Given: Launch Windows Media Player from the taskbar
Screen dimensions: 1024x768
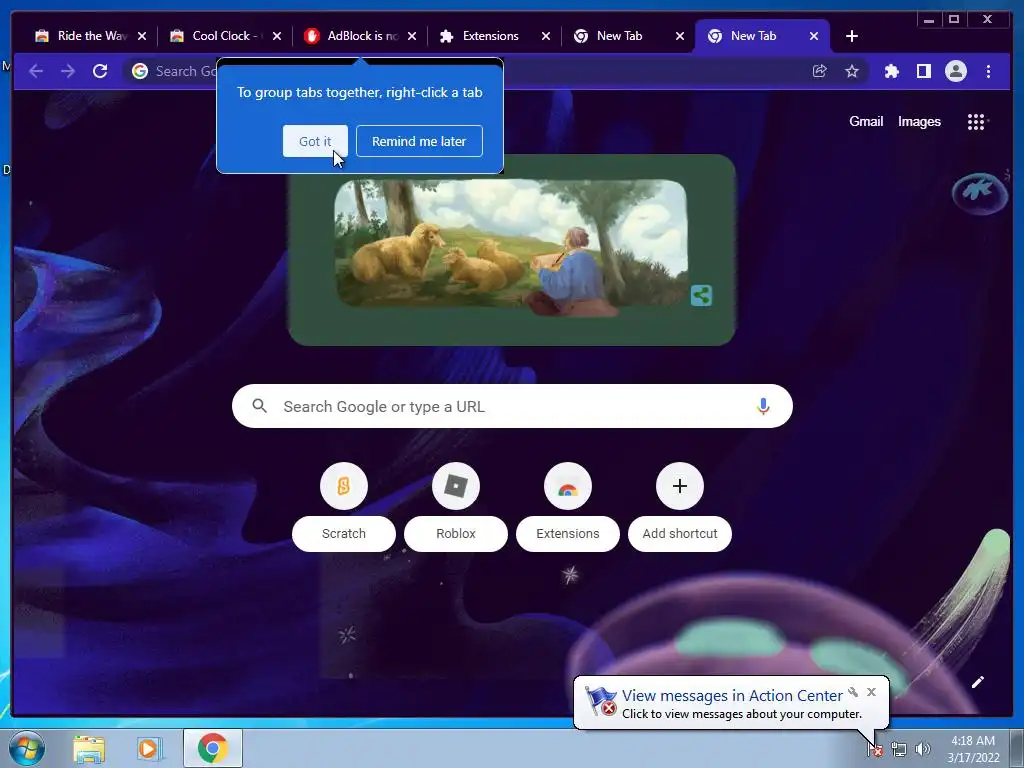Looking at the screenshot, I should click(150, 748).
